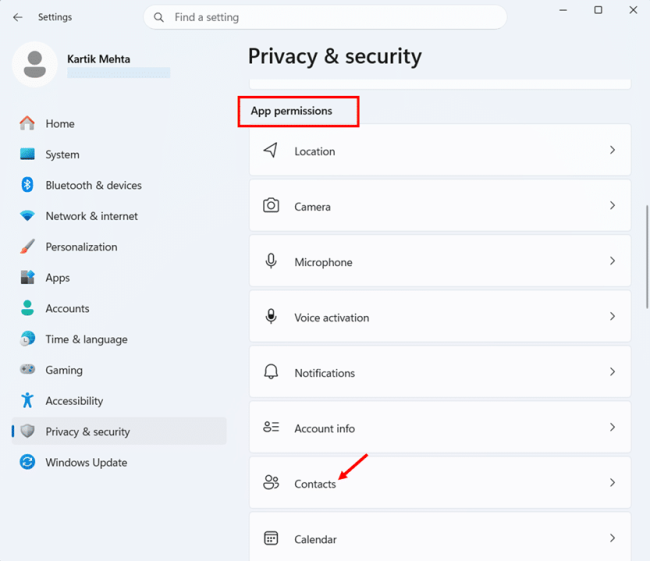This screenshot has height=561, width=650.
Task: Open Network & internet category
Action: [92, 216]
